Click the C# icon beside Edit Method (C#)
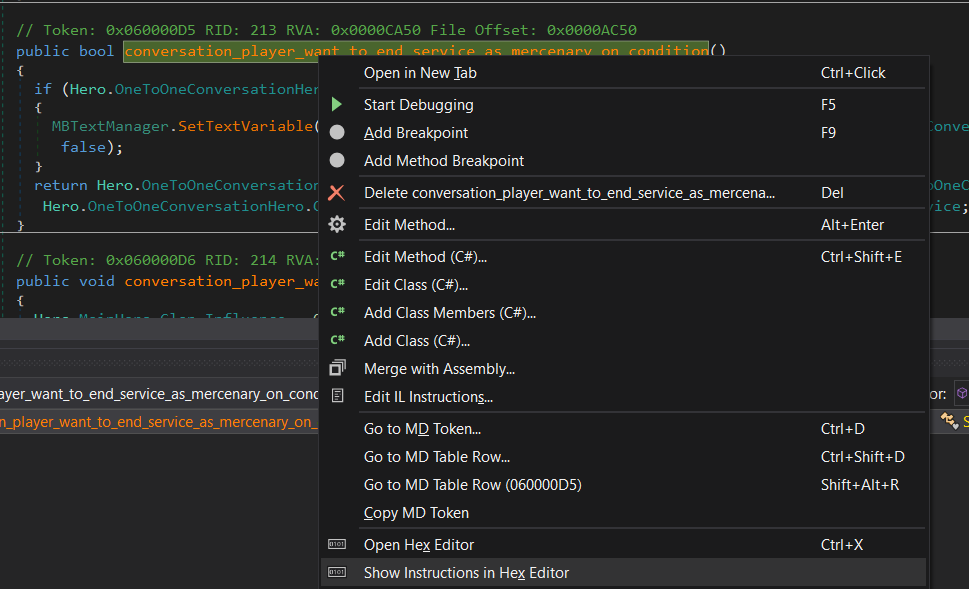The height and width of the screenshot is (589, 969). point(337,256)
